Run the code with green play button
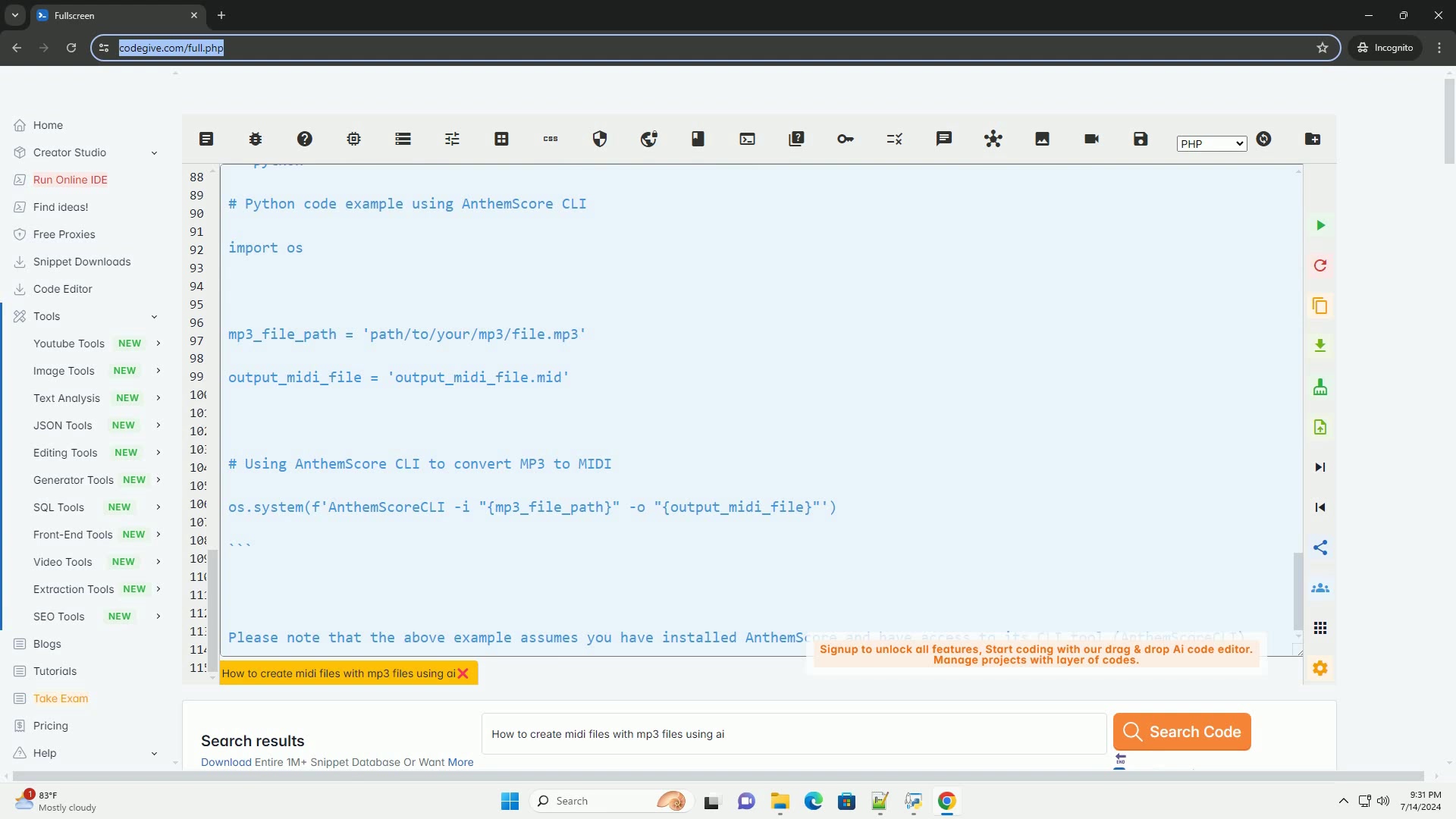Screen dimensions: 1456x819 click(x=1320, y=225)
